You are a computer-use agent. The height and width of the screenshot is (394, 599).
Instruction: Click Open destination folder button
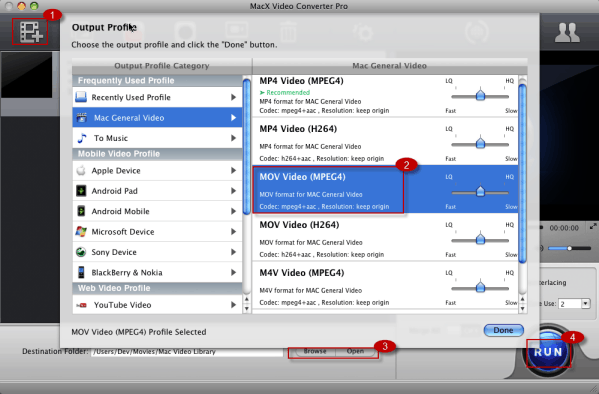click(x=355, y=351)
